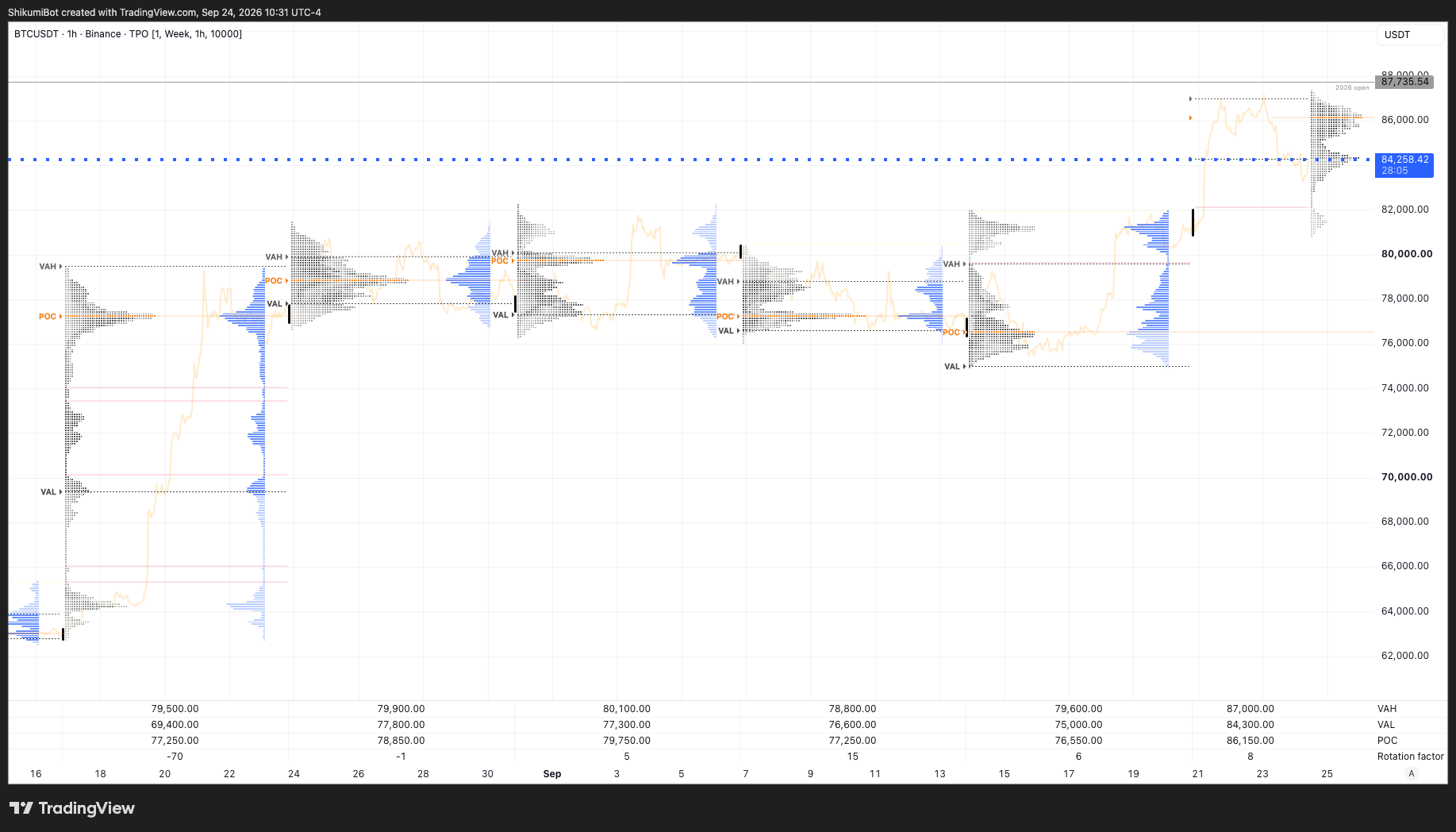Select the 79,500.00 VAH table cell
Screen dimensions: 1456x832
coord(175,709)
